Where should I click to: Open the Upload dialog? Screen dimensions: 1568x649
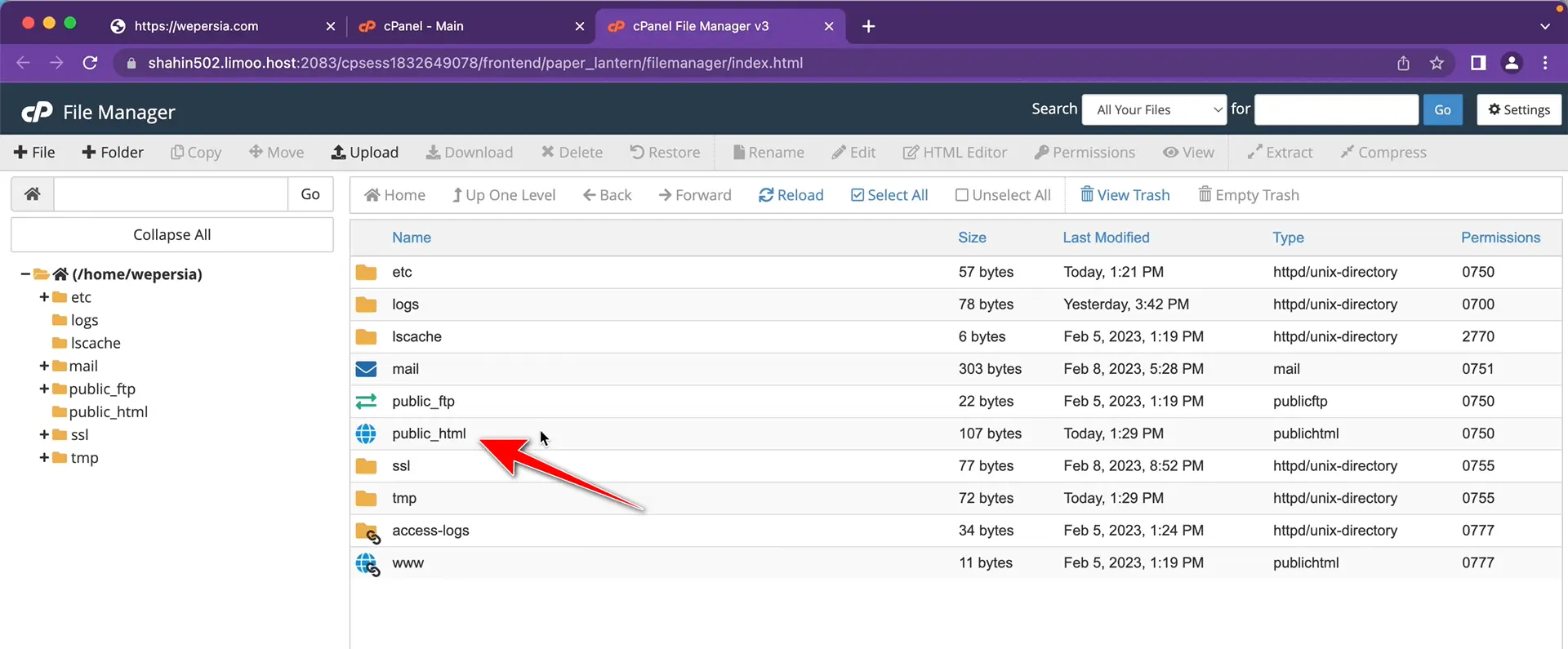coord(364,153)
